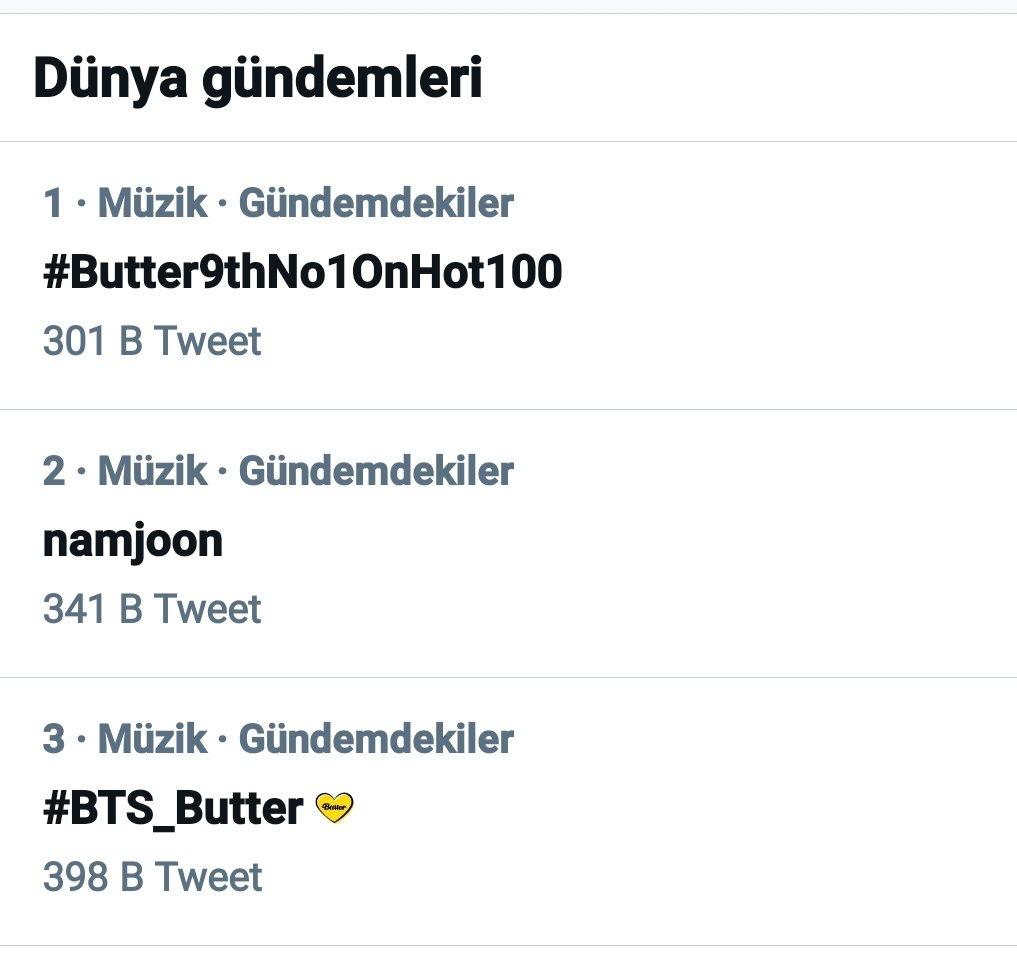The height and width of the screenshot is (967, 1017).
Task: Open the #BTS_Butter hashtag trend
Action: (173, 809)
